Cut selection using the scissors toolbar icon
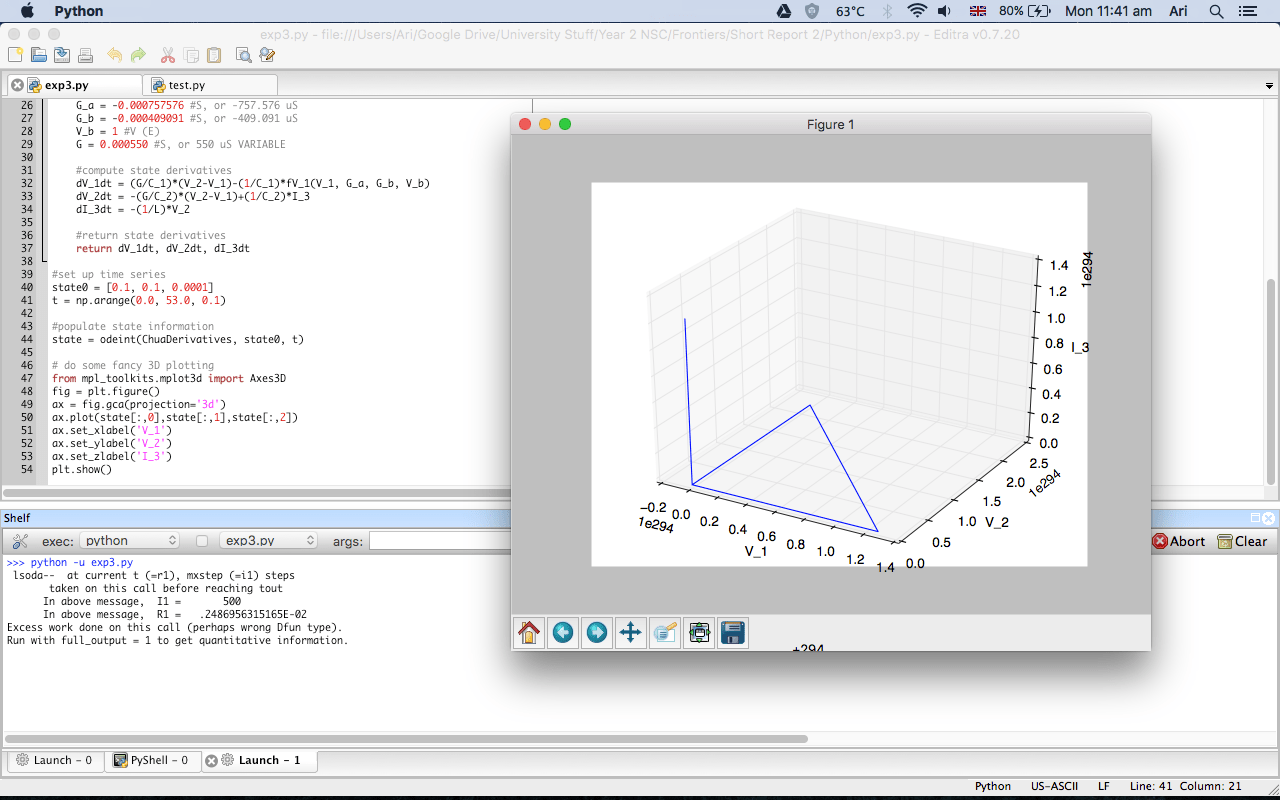The height and width of the screenshot is (800, 1280). coord(169,55)
